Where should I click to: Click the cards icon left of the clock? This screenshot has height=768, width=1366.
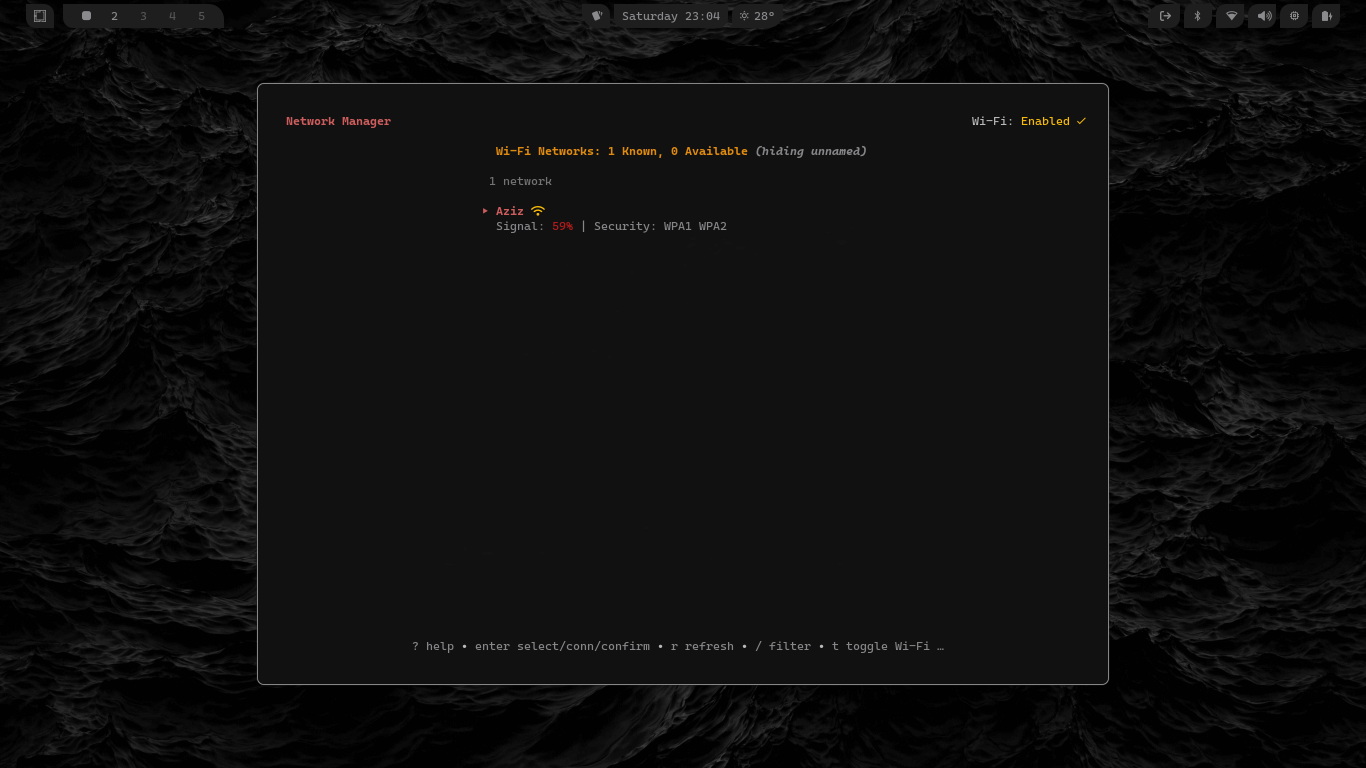pyautogui.click(x=597, y=16)
